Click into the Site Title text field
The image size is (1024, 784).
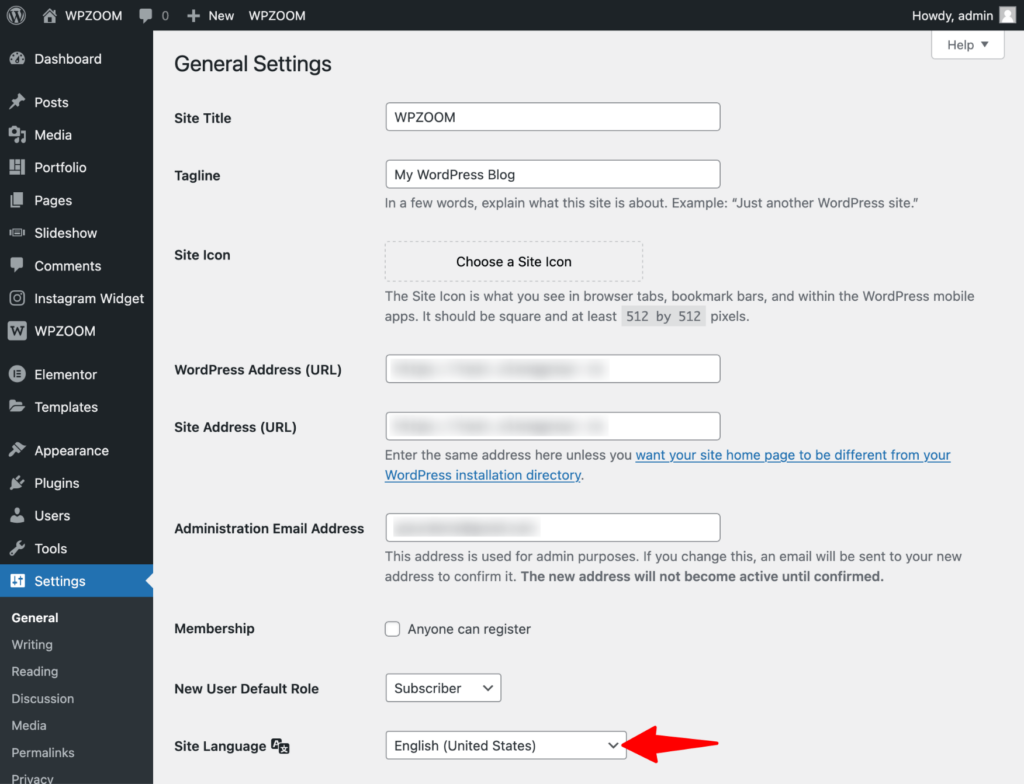coord(552,117)
